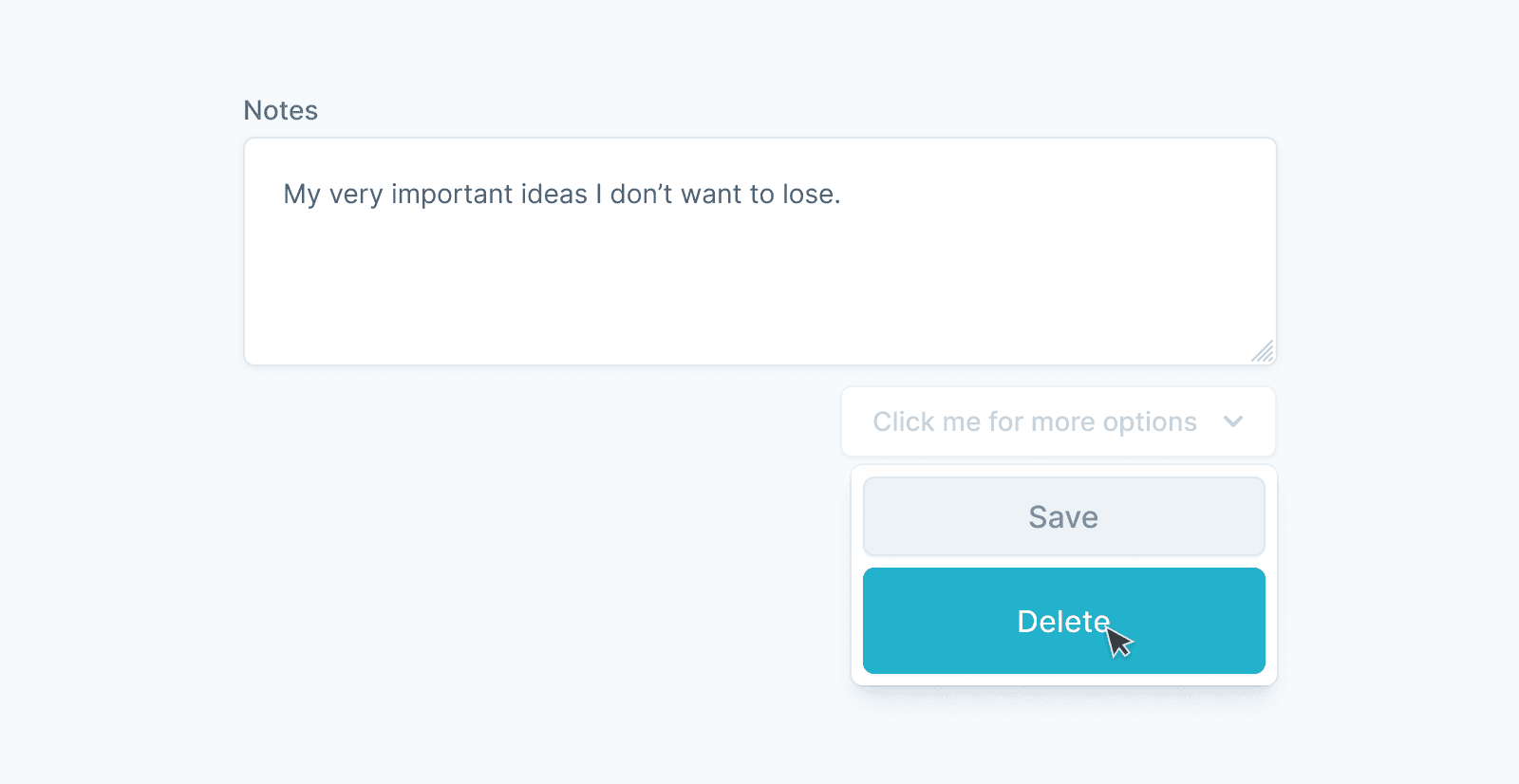Click the Notes field label
Viewport: 1519px width, 784px height.
[x=281, y=110]
